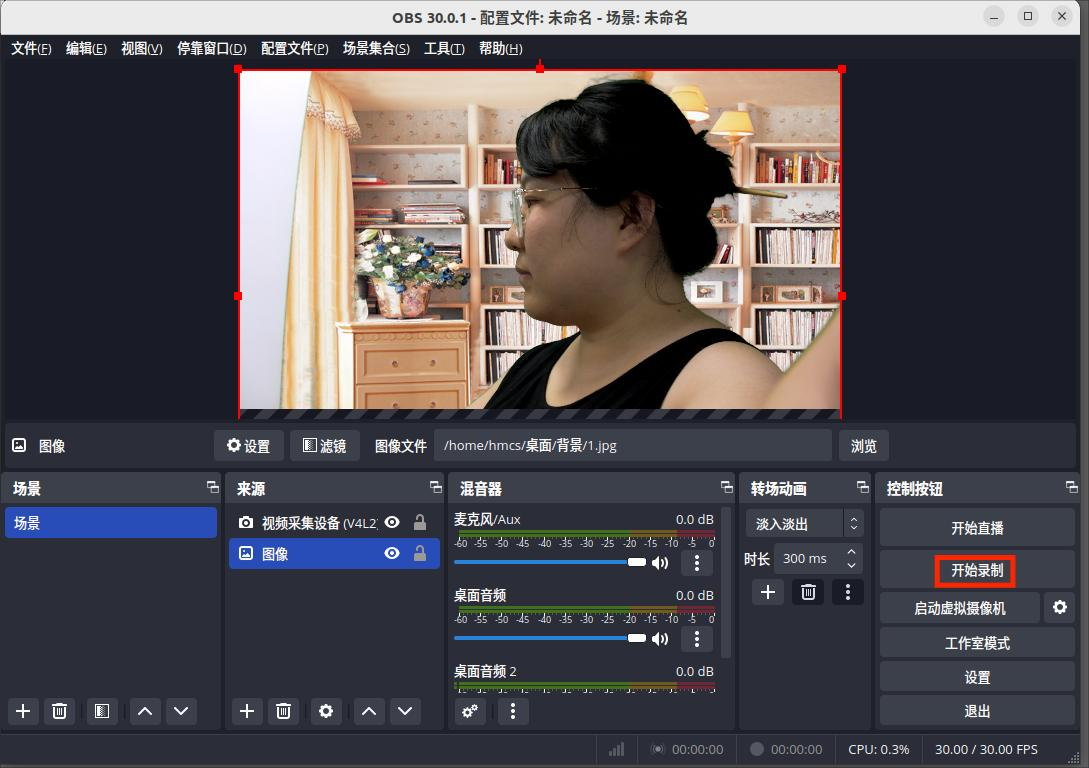Hide the 视频采集设备 source with eye icon
The height and width of the screenshot is (768, 1089).
[392, 522]
